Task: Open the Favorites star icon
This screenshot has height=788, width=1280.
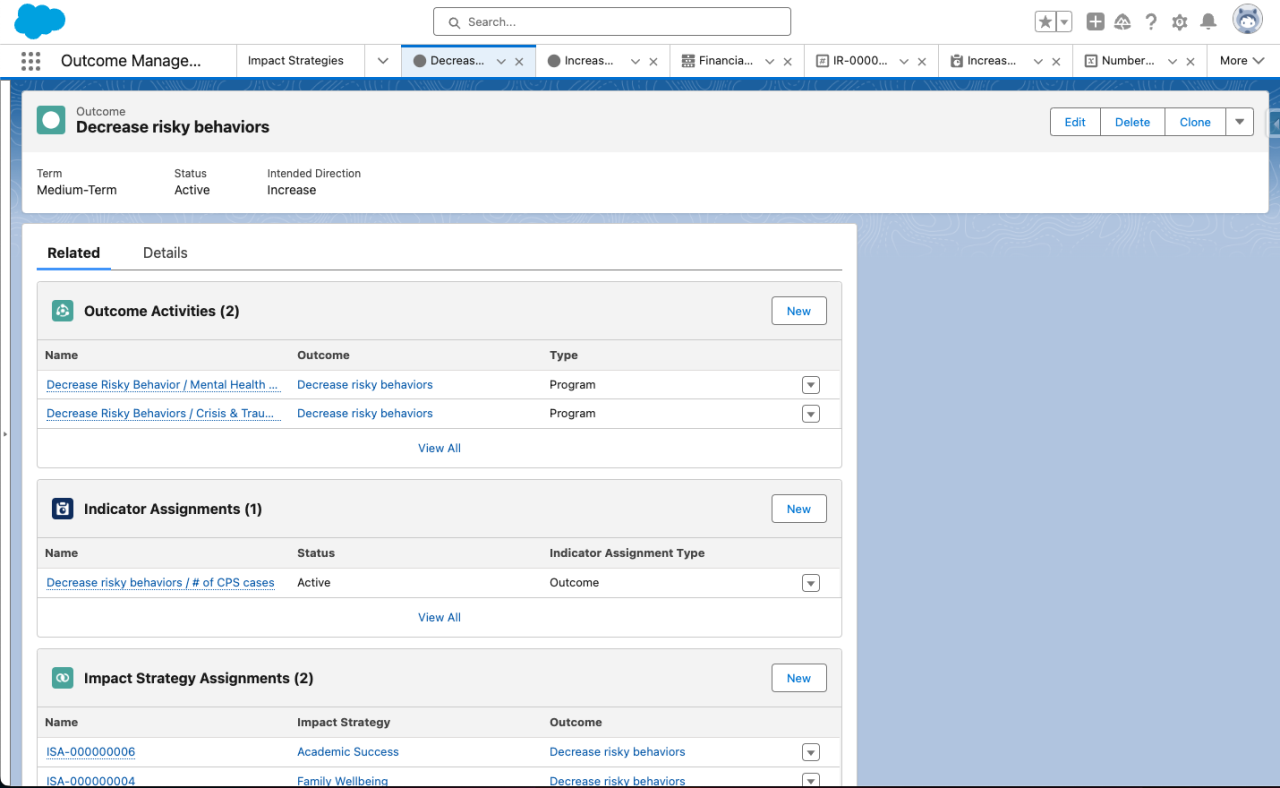Action: (1045, 22)
